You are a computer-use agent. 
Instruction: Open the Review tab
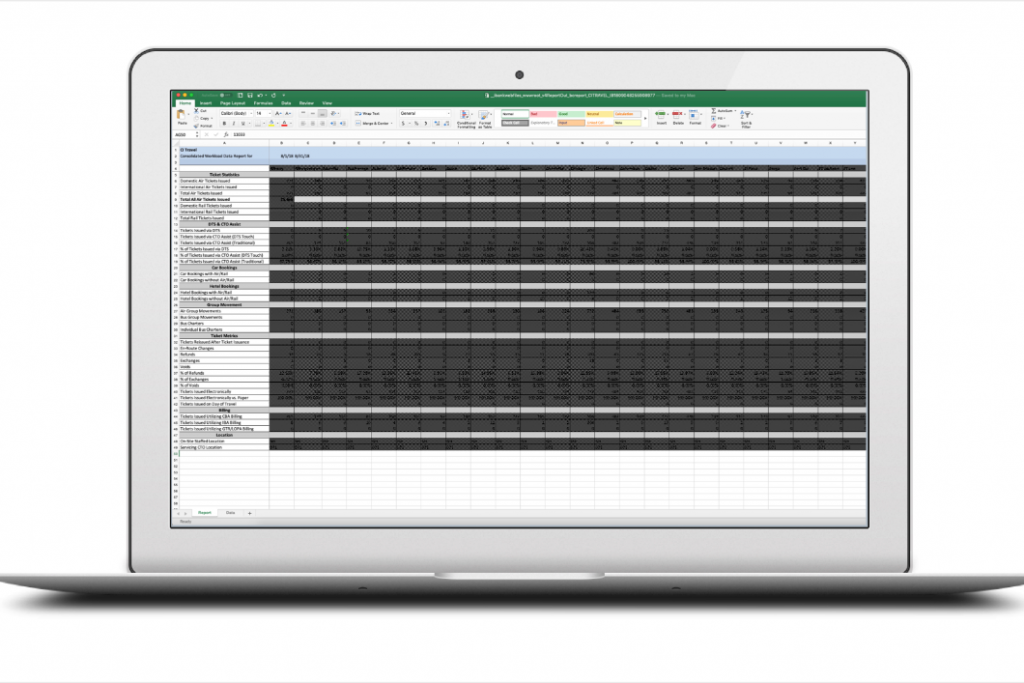[306, 103]
